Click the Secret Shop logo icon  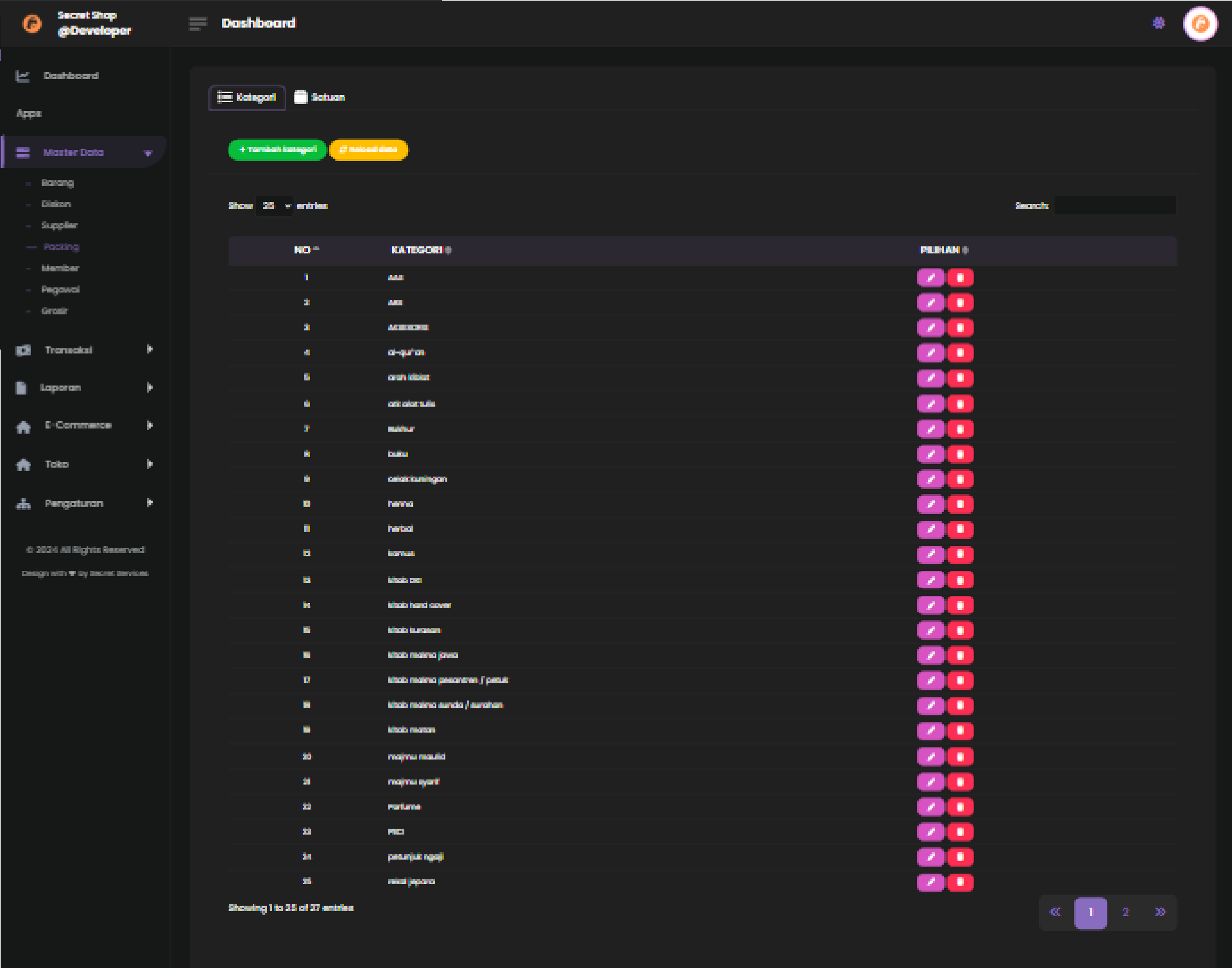[x=32, y=24]
